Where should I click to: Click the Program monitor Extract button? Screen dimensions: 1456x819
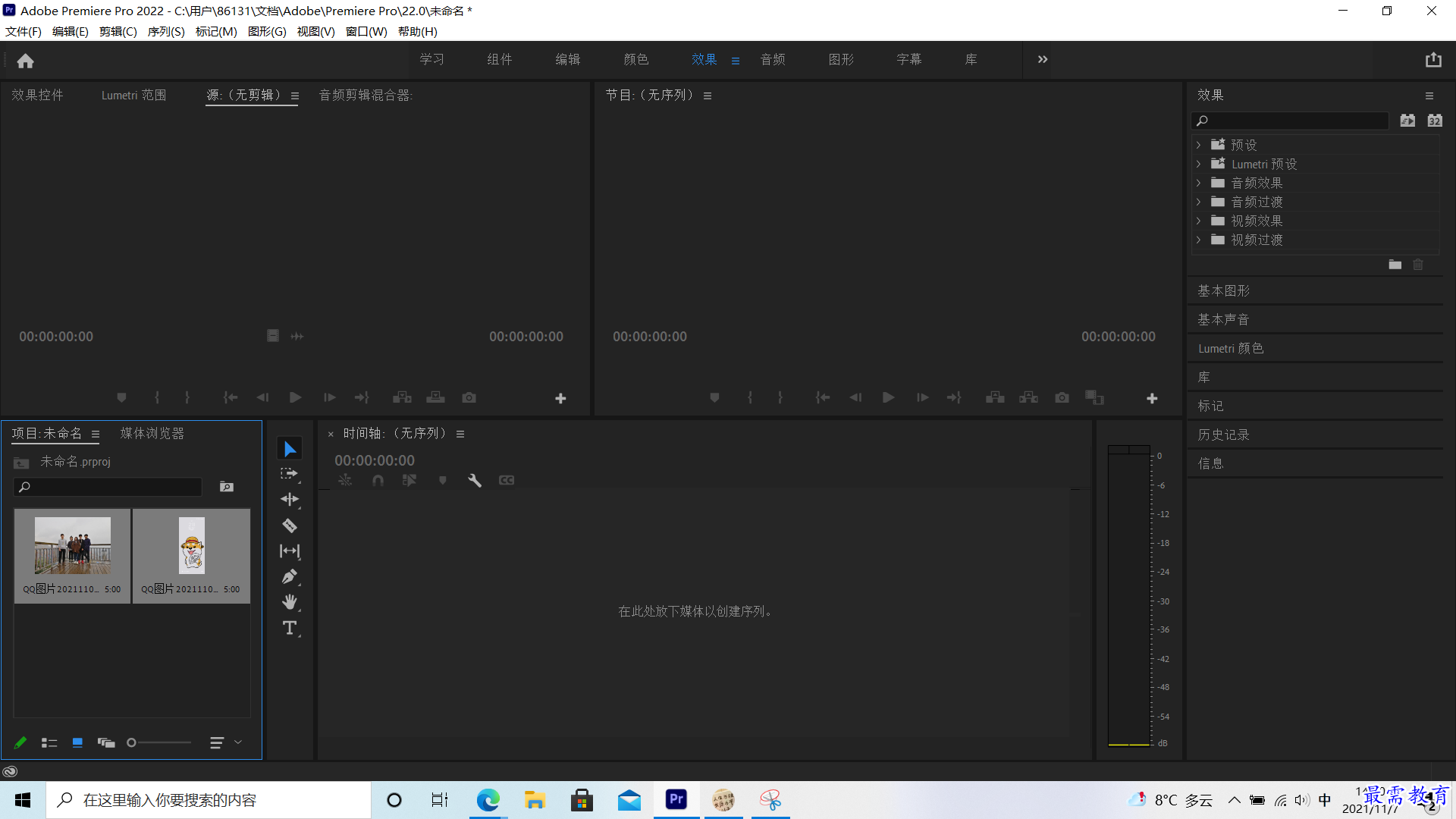(1028, 397)
